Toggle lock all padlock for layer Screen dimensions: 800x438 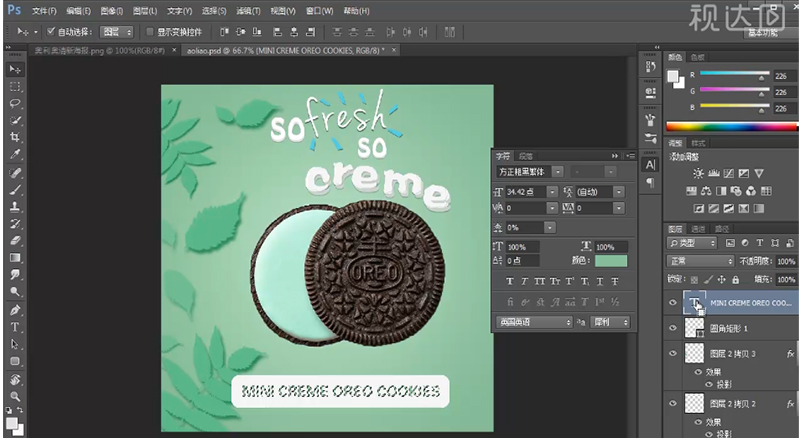(x=735, y=280)
